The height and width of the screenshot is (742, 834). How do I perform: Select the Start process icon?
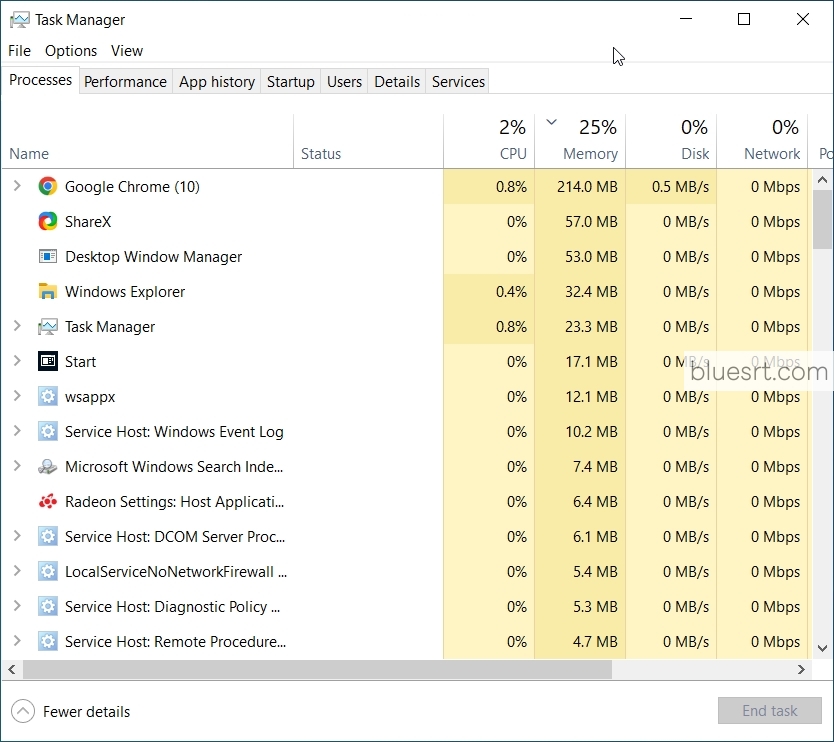[48, 361]
